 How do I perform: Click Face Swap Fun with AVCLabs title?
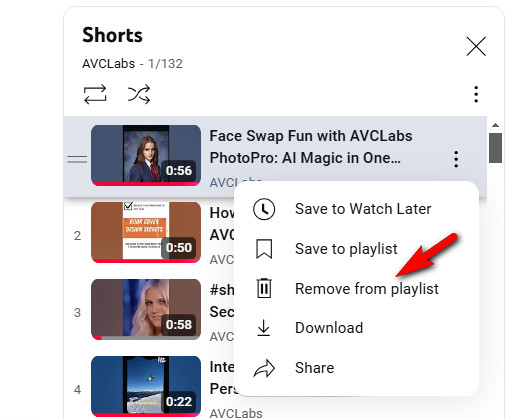(311, 147)
